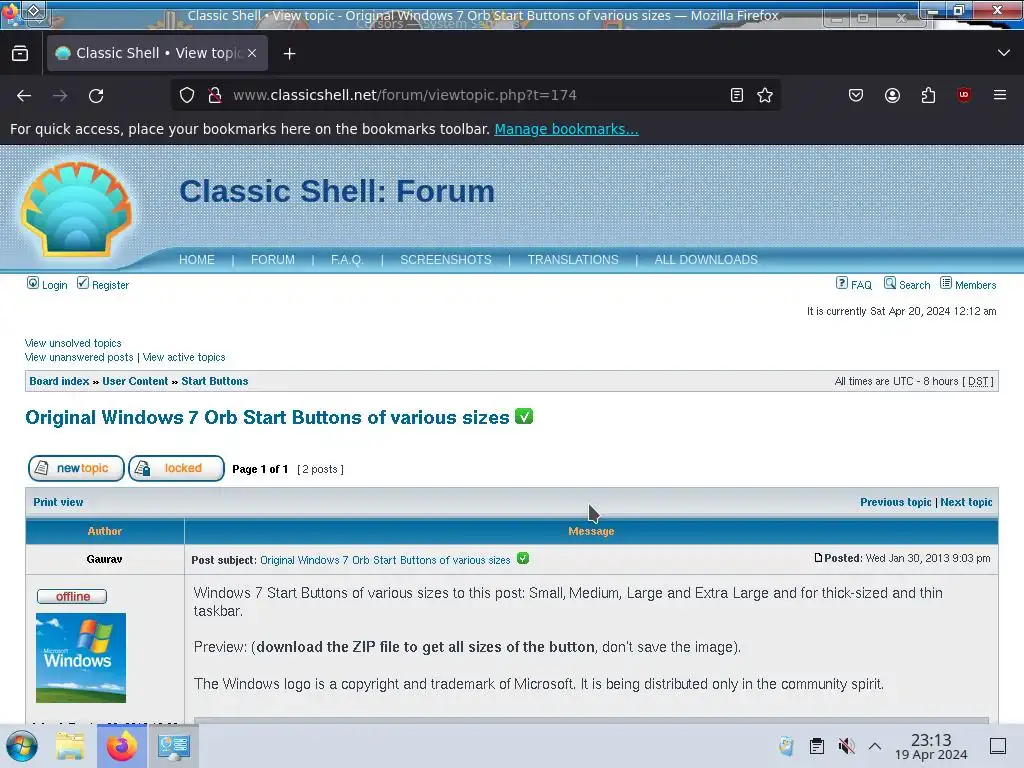Open the TRANSLATIONS navigation item
This screenshot has width=1024, height=768.
[573, 260]
